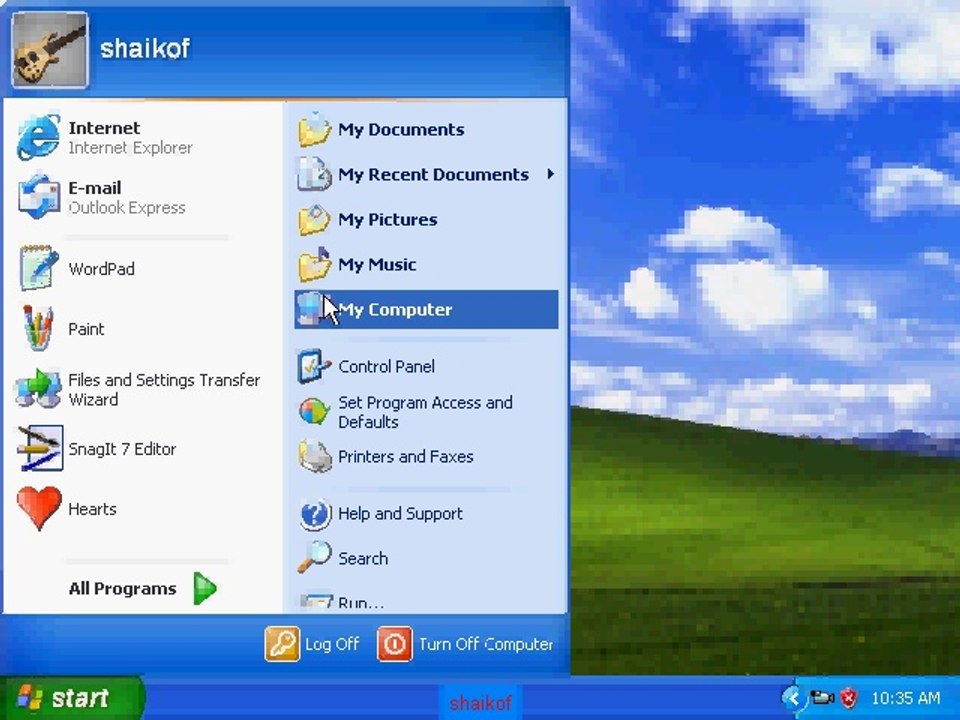This screenshot has width=960, height=720.
Task: Click Help and Support text label
Action: [x=400, y=514]
